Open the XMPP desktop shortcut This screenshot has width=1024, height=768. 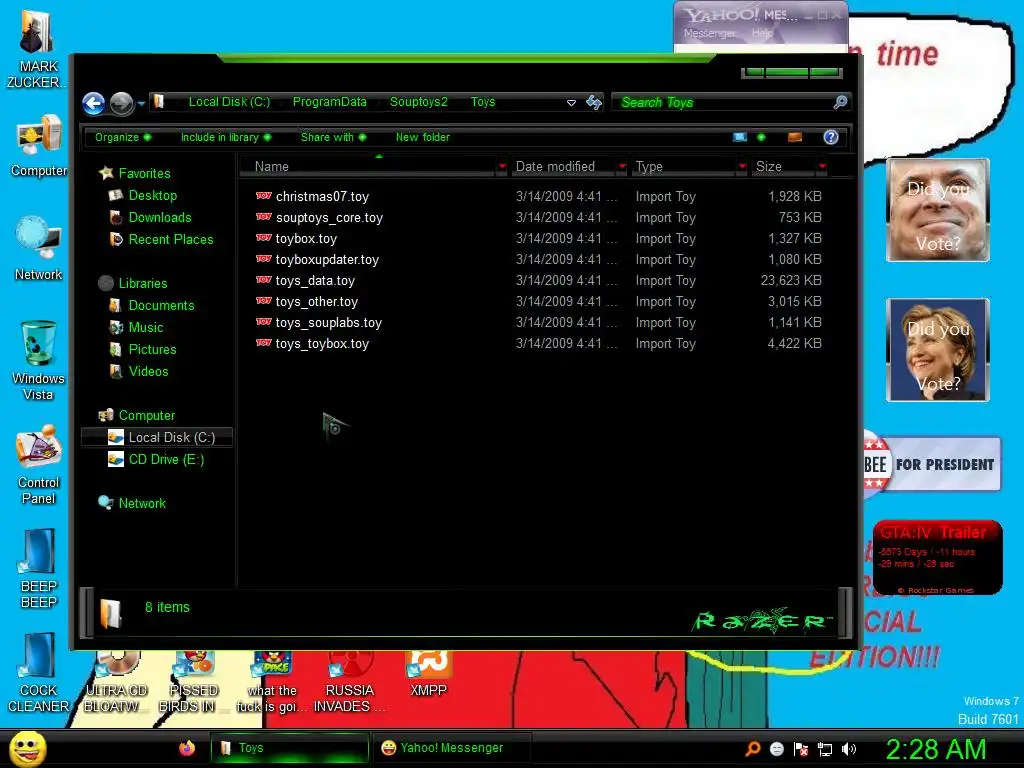[428, 674]
